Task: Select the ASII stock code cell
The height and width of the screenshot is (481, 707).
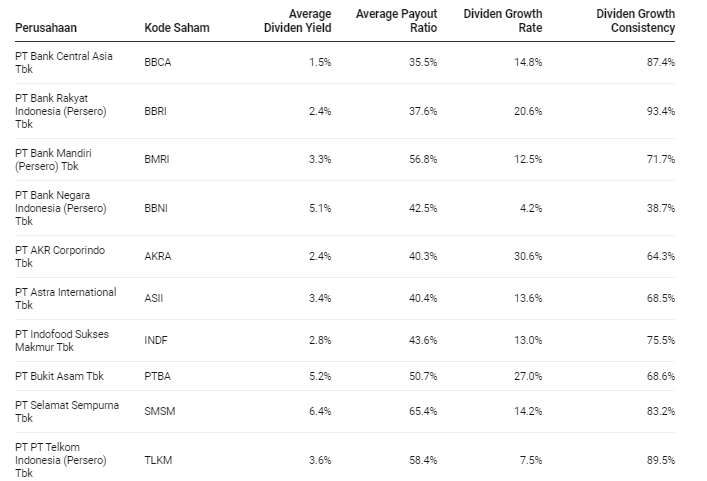Action: (x=153, y=298)
